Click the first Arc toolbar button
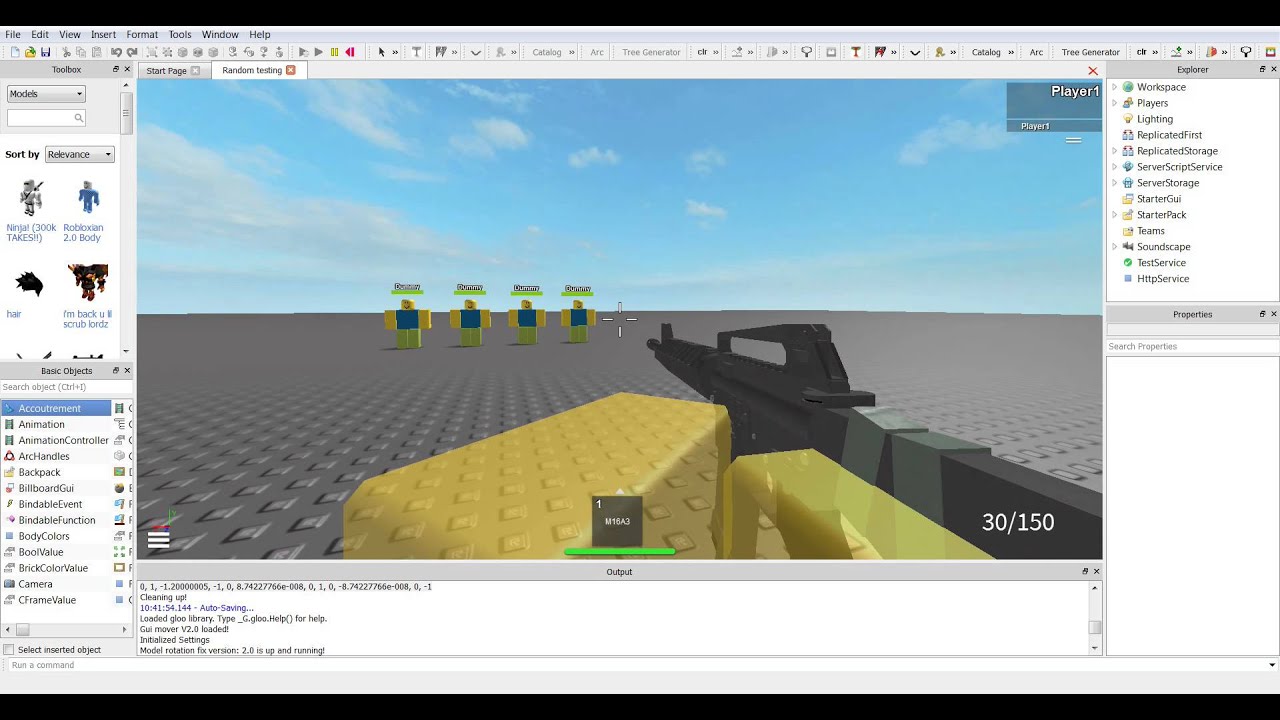1280x720 pixels. point(597,52)
